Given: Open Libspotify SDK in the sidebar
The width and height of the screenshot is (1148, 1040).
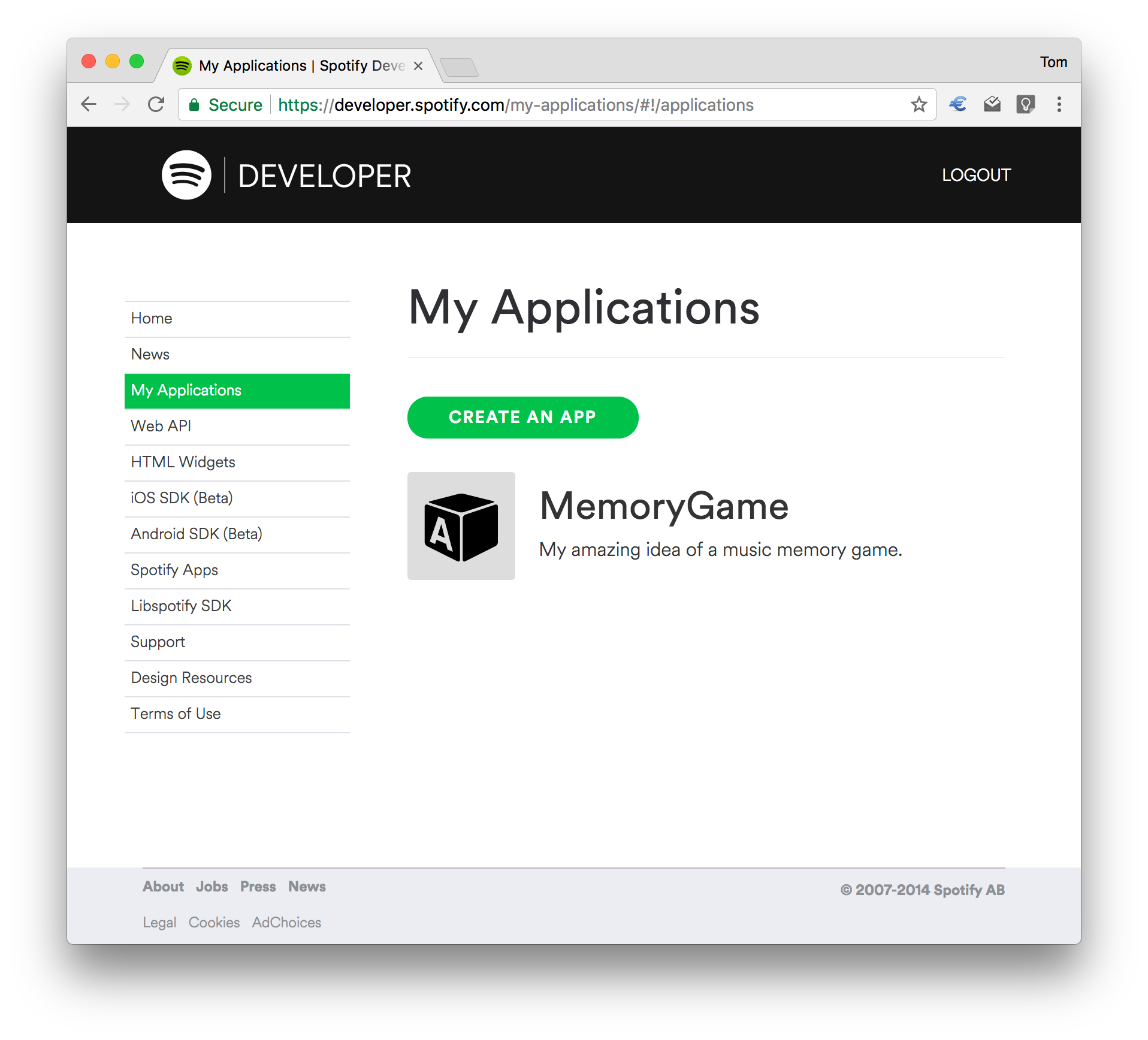Looking at the screenshot, I should point(237,606).
